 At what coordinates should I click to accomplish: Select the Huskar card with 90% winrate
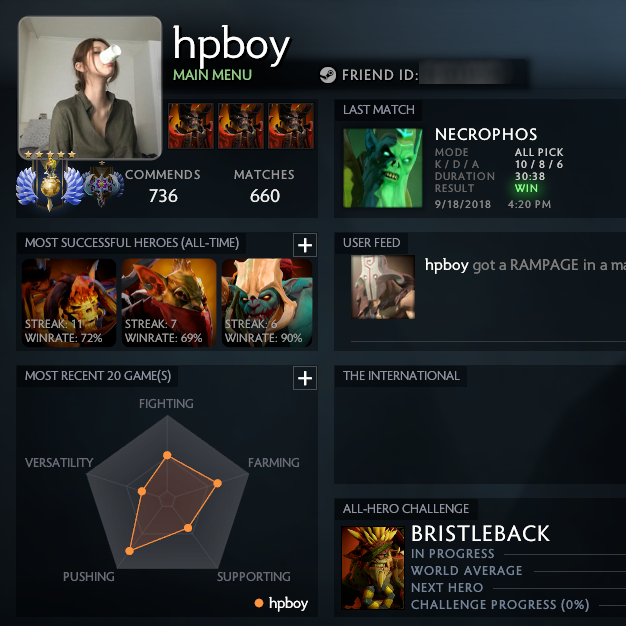click(267, 302)
